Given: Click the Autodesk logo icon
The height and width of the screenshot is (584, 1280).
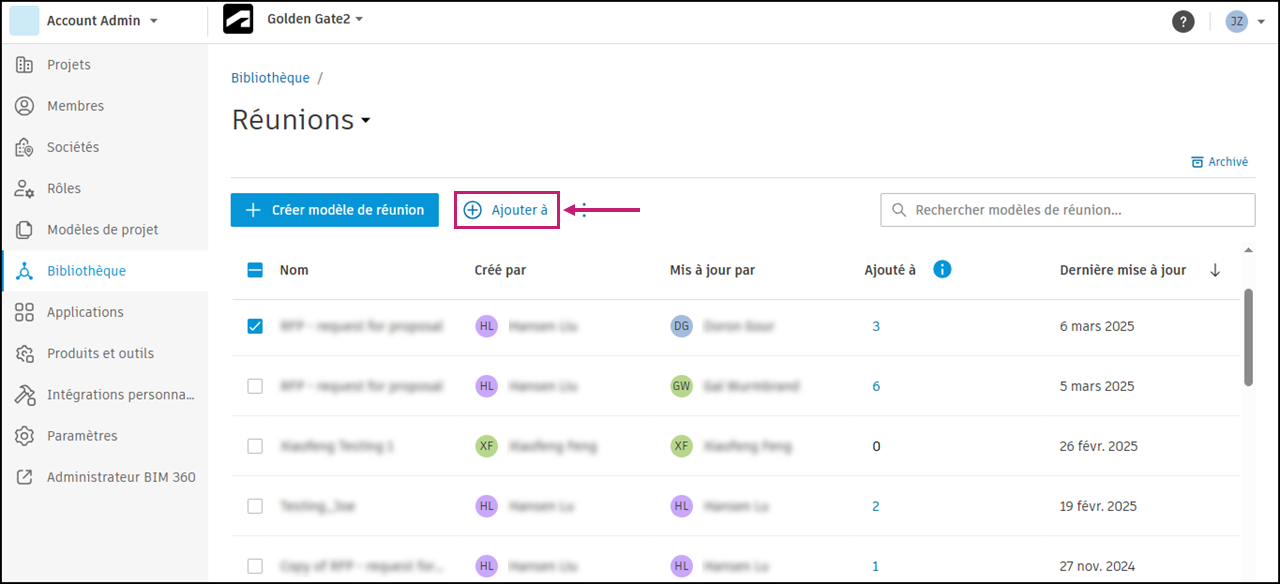Looking at the screenshot, I should pos(238,20).
